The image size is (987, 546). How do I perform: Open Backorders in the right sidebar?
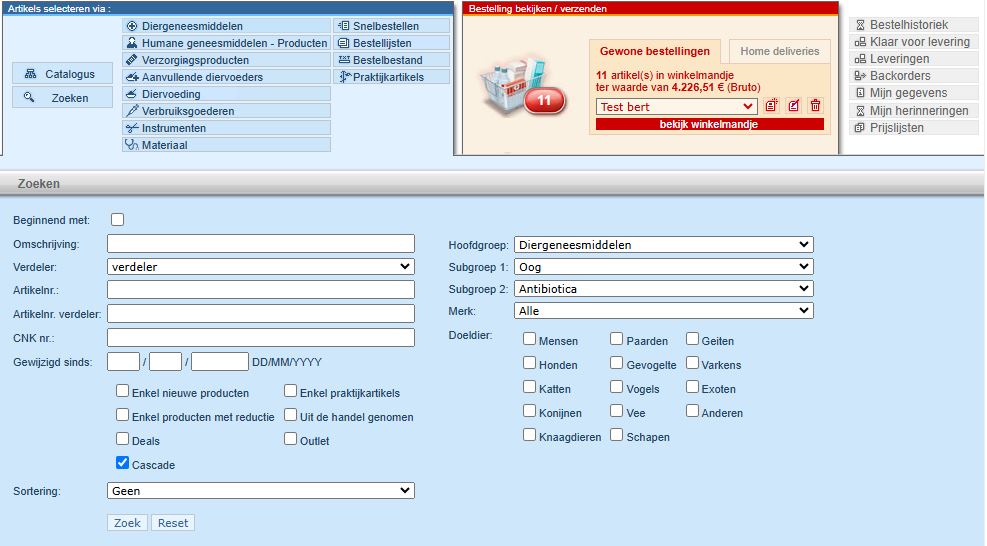coord(900,76)
